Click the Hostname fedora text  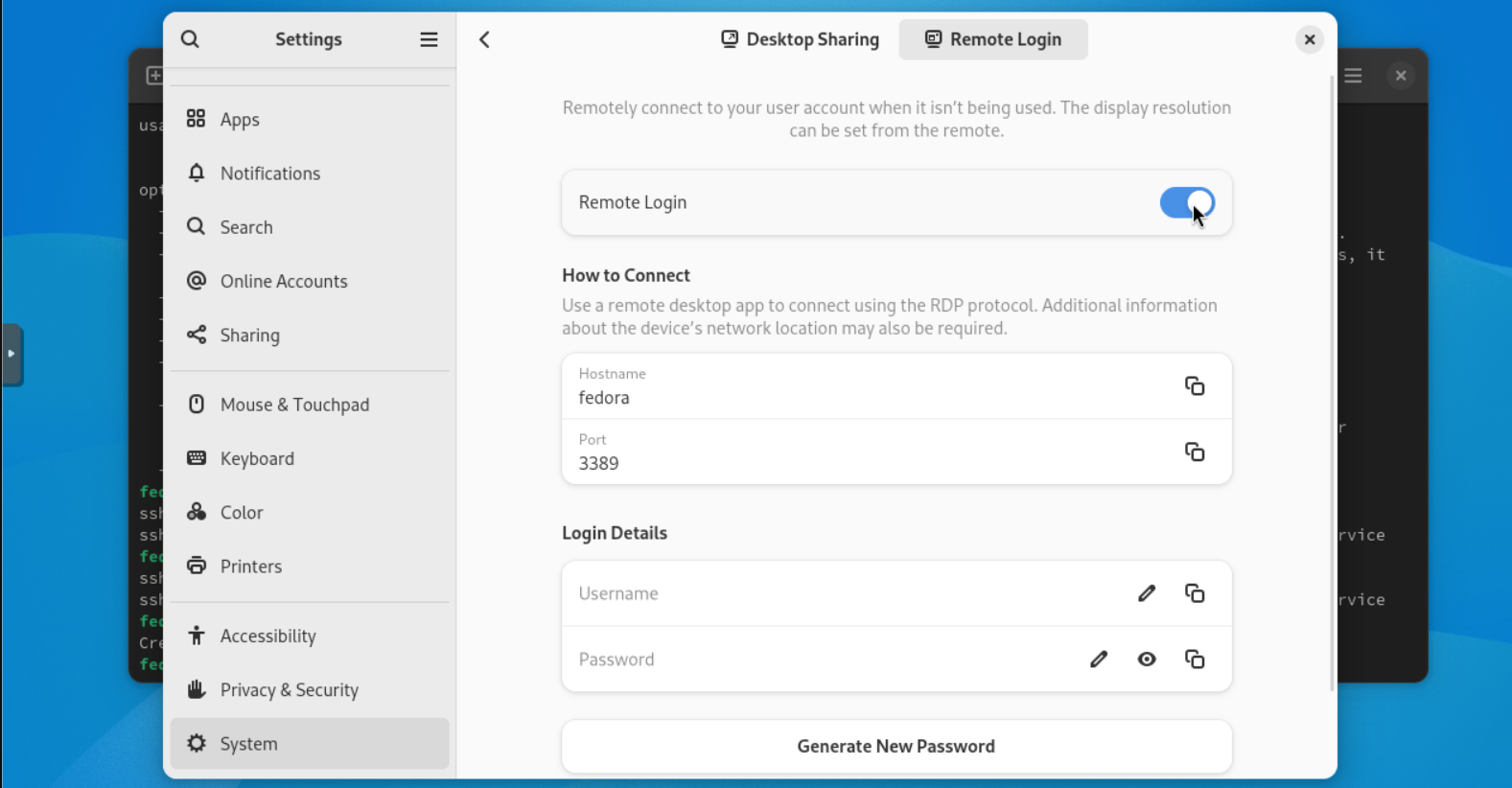tap(604, 398)
